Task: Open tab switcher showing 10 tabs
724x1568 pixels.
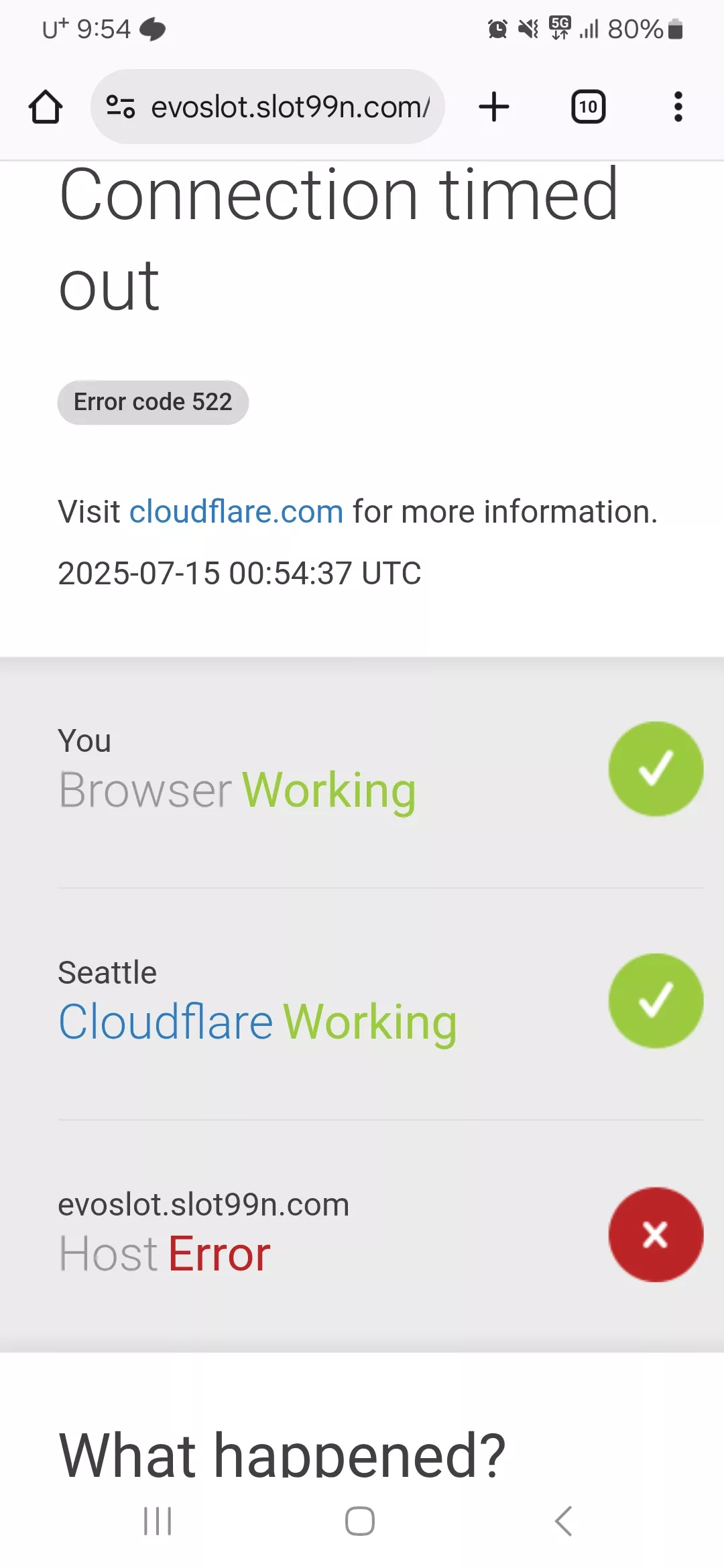Action: pos(588,107)
